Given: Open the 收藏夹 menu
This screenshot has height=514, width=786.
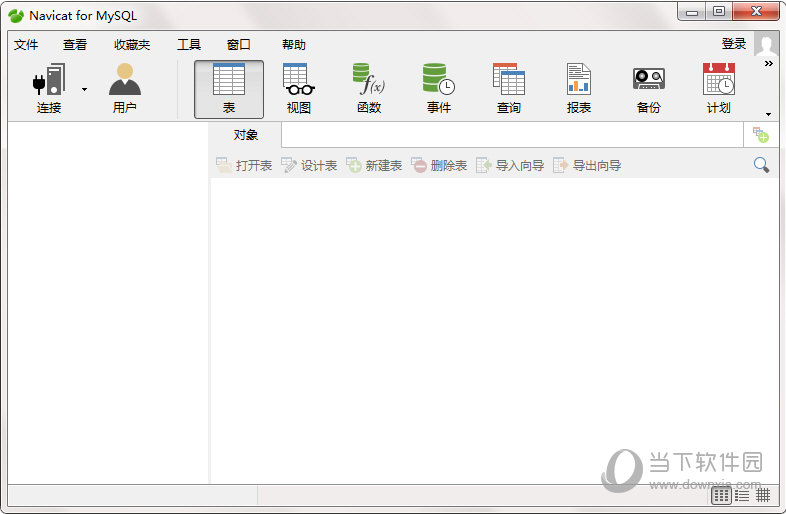Looking at the screenshot, I should (132, 45).
